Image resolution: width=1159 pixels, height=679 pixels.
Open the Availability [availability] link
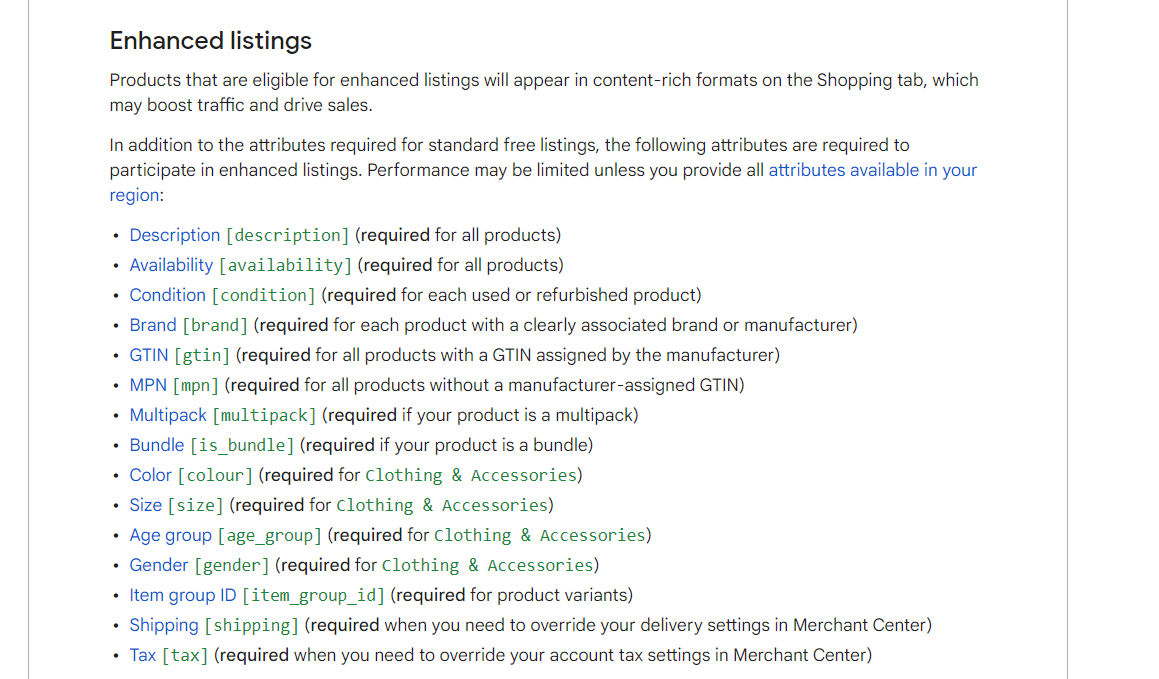coord(240,265)
